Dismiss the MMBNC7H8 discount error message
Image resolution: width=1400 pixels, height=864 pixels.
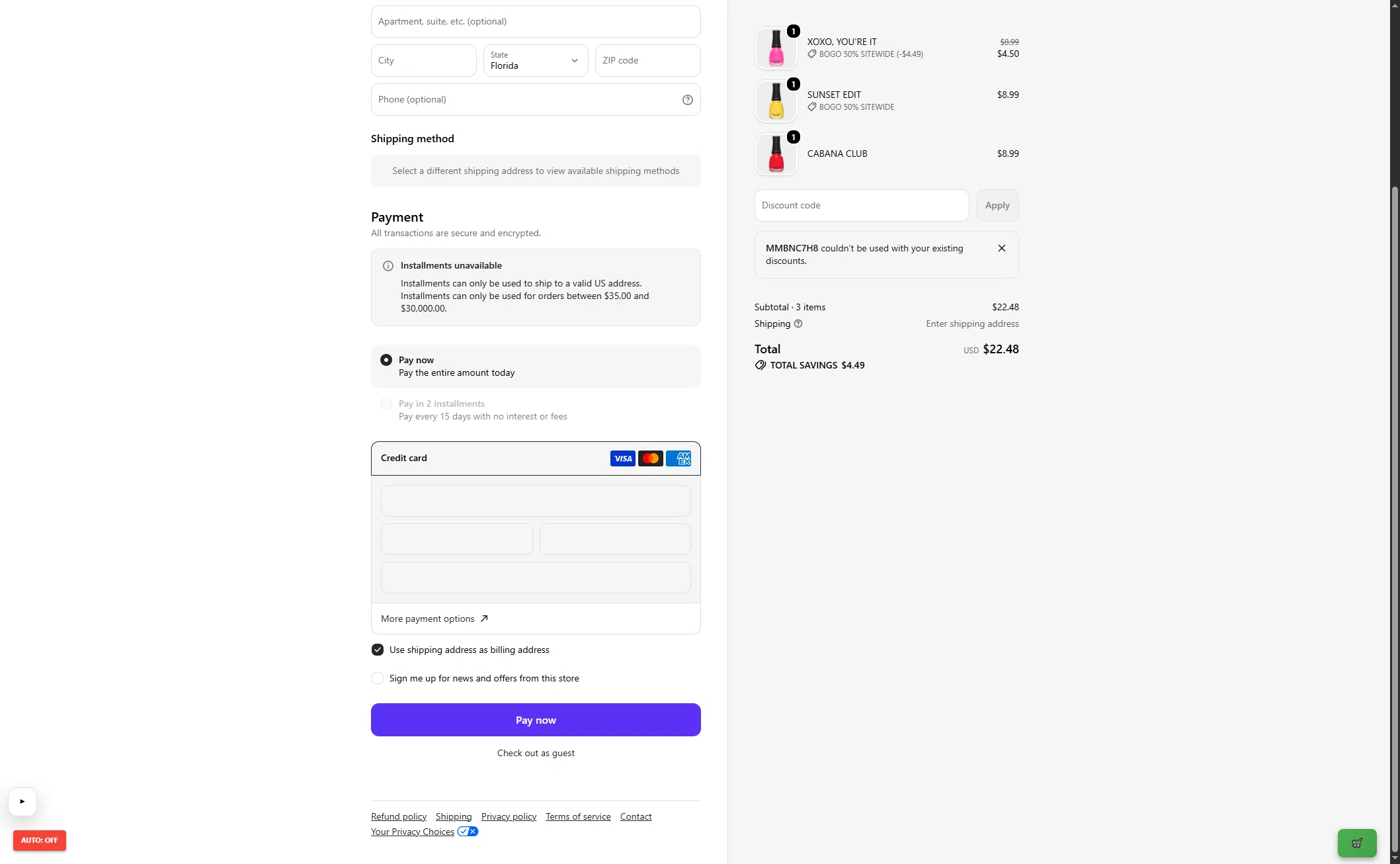pos(1001,248)
